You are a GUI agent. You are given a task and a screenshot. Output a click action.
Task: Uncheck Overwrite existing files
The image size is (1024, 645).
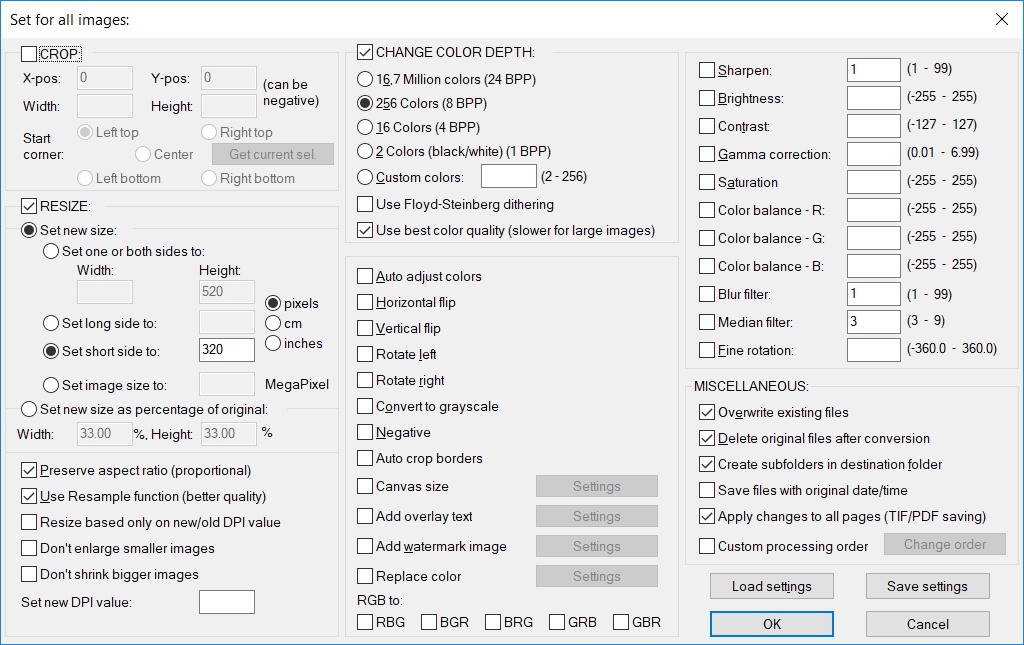(707, 412)
